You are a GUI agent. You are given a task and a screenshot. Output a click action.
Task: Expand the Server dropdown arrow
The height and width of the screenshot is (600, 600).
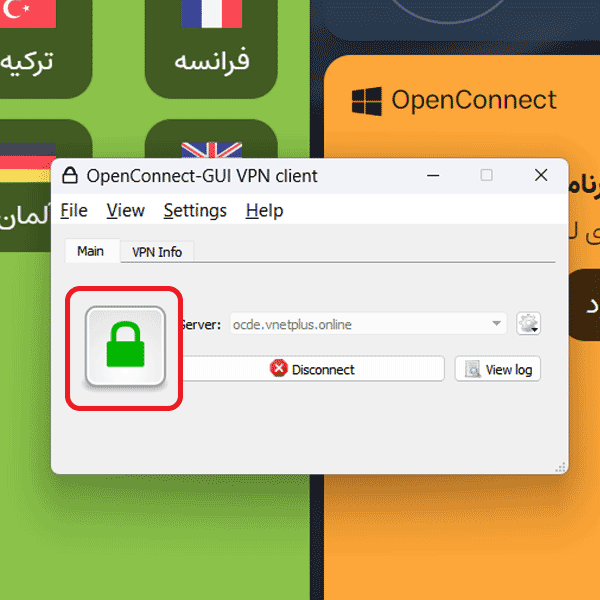(496, 324)
